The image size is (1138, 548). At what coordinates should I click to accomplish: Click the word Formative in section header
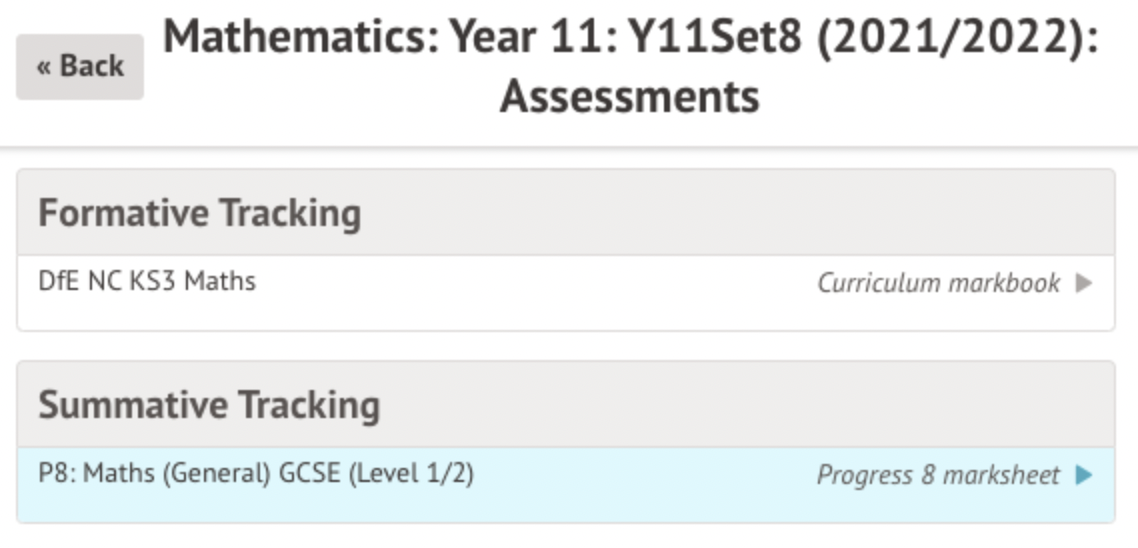click(x=123, y=214)
